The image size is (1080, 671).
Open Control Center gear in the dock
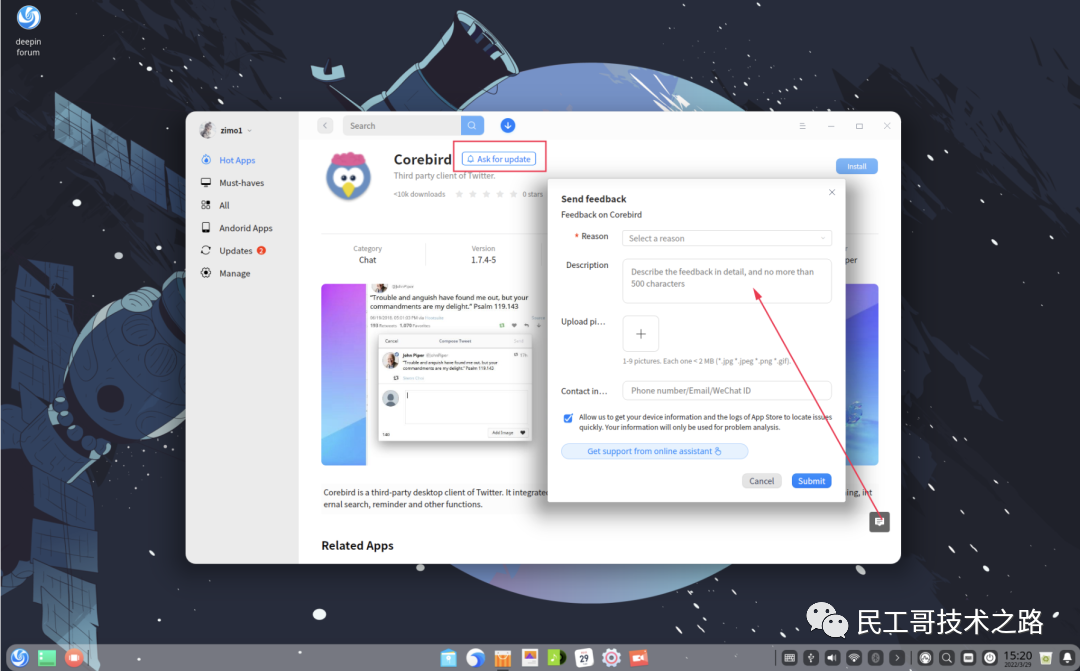coord(611,658)
